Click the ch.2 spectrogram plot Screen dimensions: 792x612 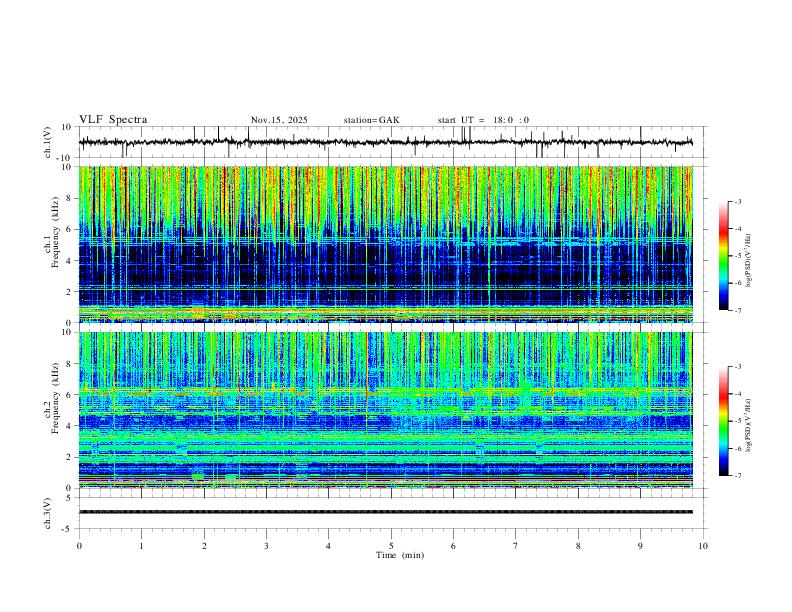[x=385, y=410]
